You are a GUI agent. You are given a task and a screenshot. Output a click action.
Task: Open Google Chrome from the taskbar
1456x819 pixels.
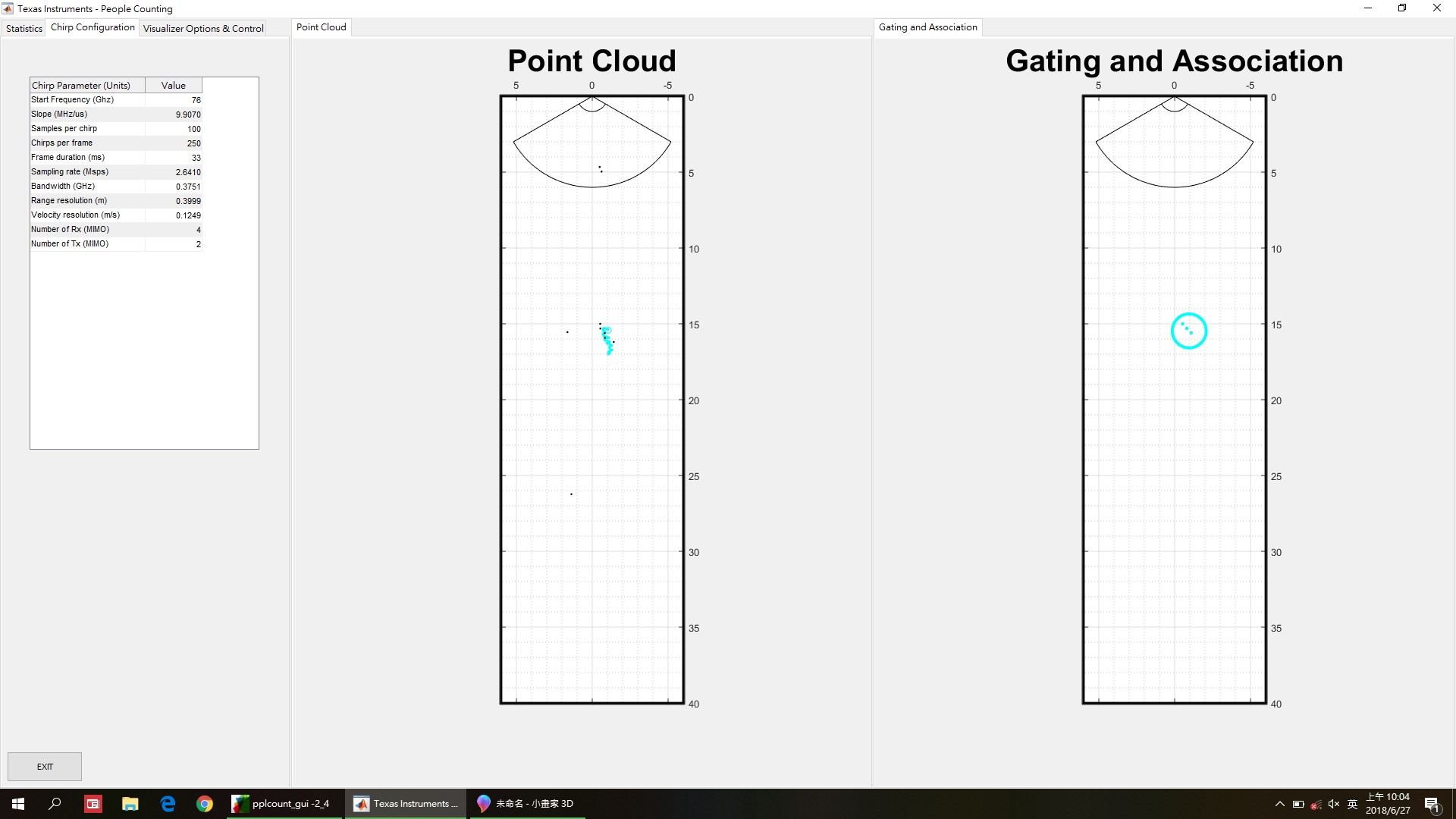tap(205, 804)
